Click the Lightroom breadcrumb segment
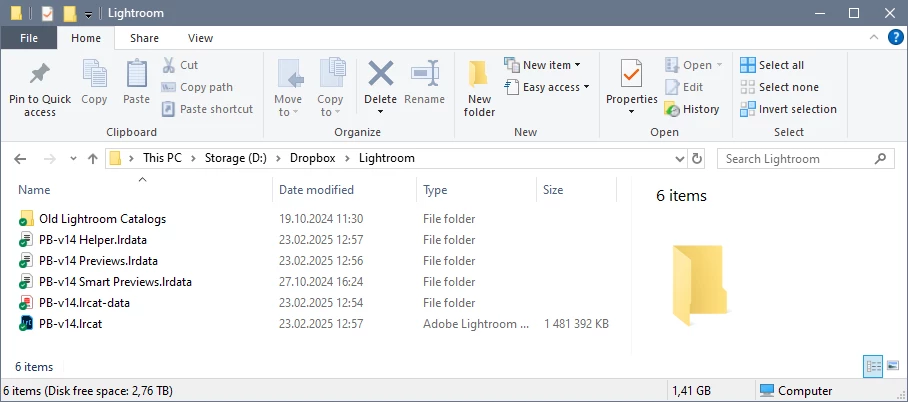The width and height of the screenshot is (908, 402). [x=387, y=158]
